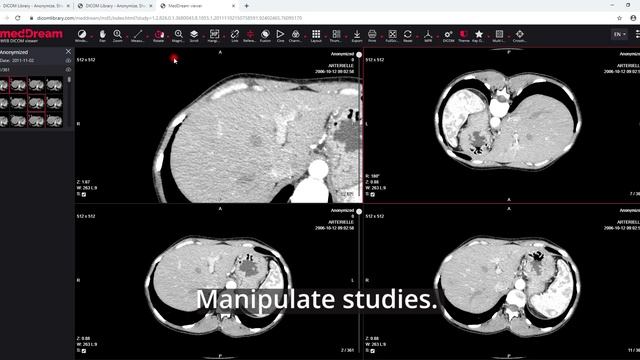Activate the Link viewports tool
This screenshot has height=360, width=640.
[x=234, y=35]
